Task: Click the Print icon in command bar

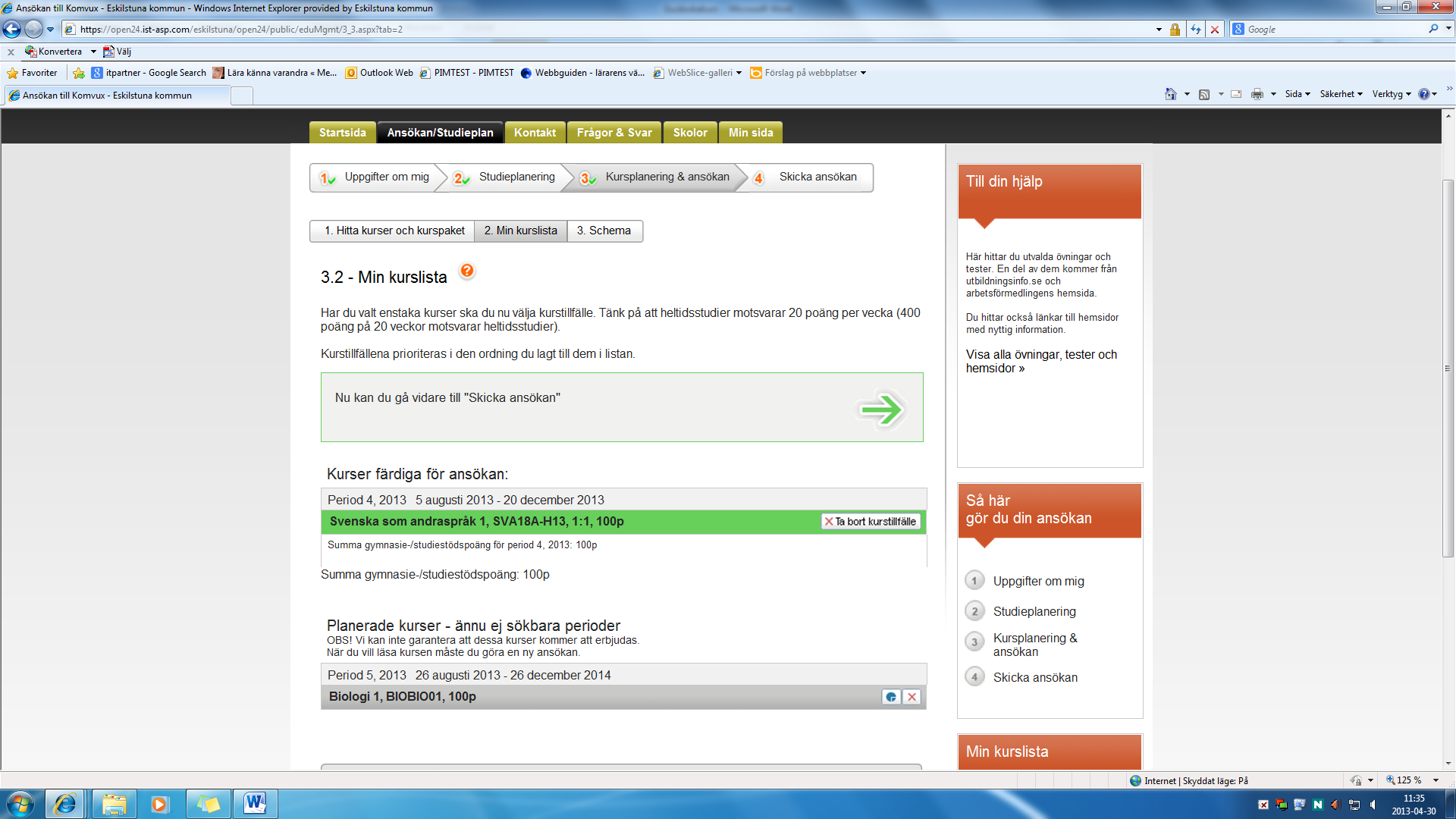Action: tap(1257, 94)
